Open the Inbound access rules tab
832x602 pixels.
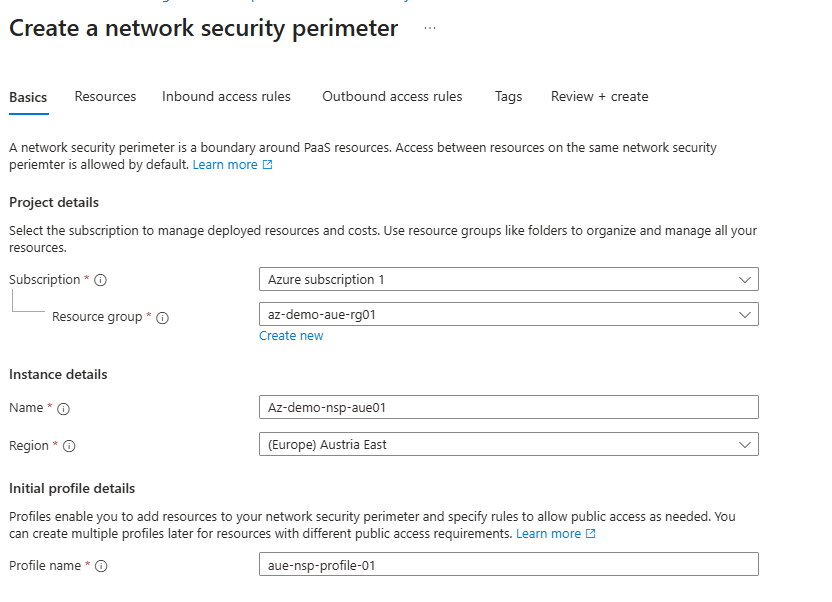pos(226,97)
